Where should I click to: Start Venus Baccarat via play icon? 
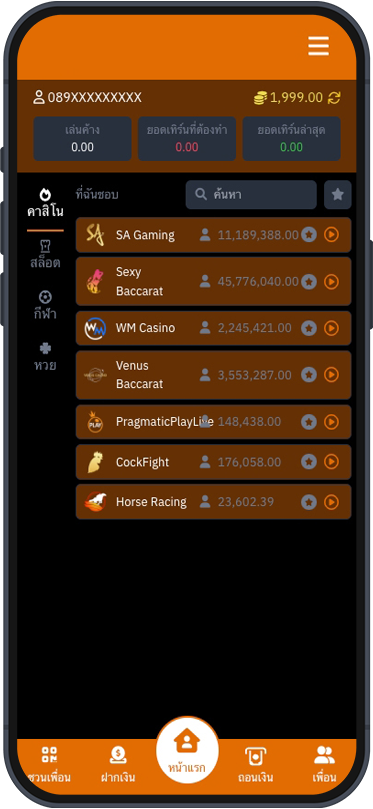pyautogui.click(x=331, y=375)
